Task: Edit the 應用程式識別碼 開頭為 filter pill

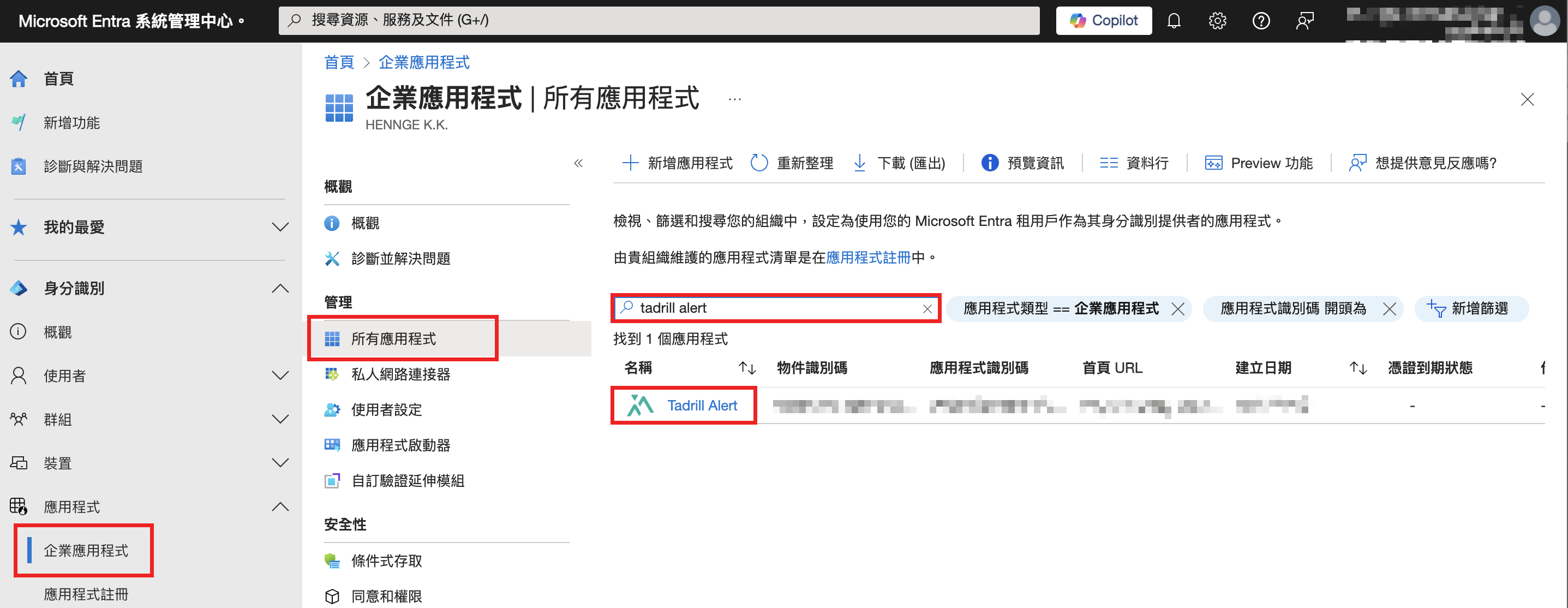Action: point(1293,309)
